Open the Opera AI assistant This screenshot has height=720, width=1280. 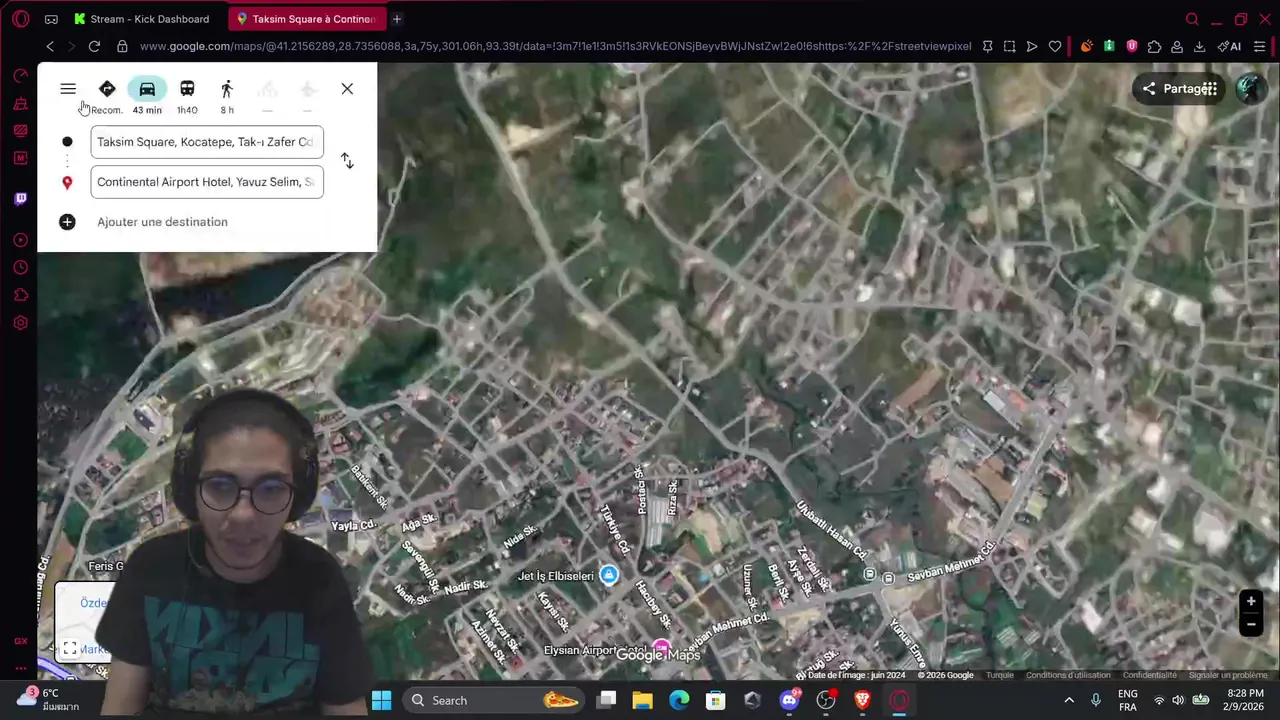click(1229, 46)
